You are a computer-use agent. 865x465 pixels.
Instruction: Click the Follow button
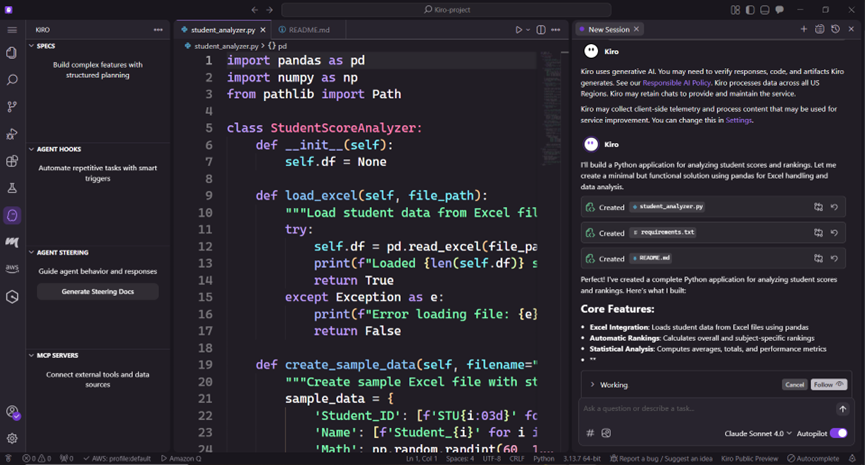(x=828, y=384)
